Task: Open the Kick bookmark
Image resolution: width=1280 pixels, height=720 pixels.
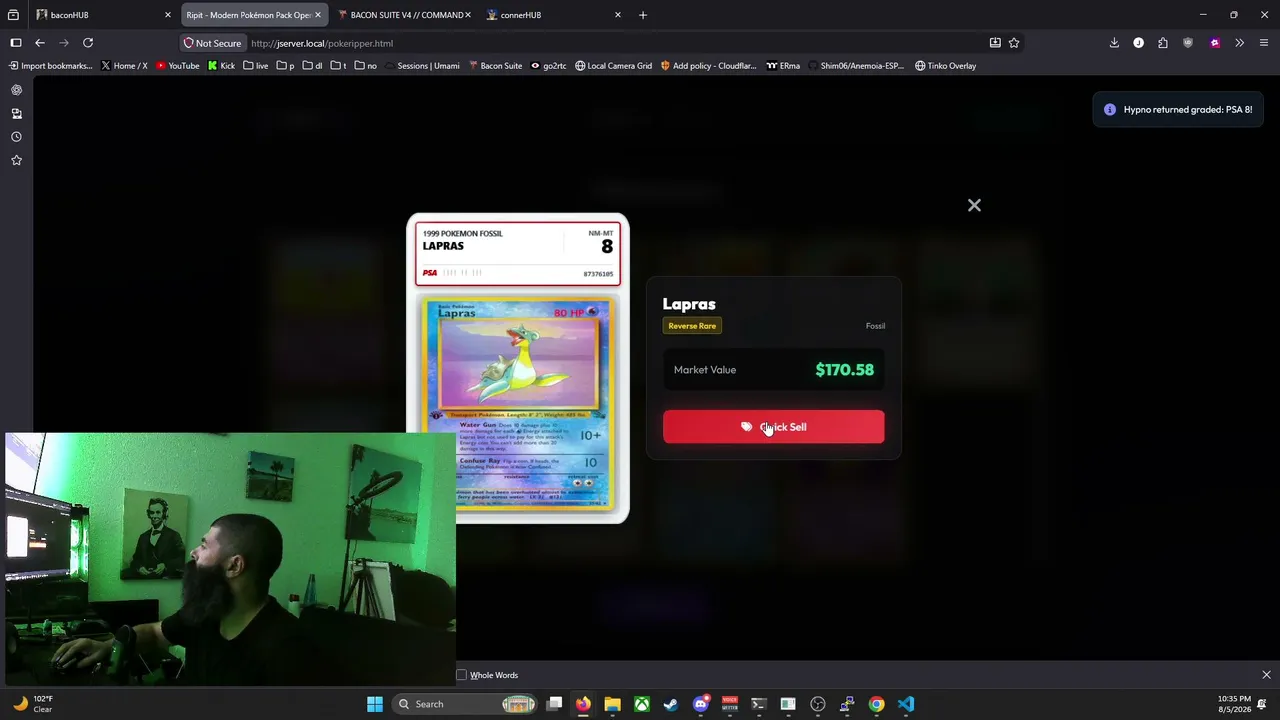Action: [221, 66]
